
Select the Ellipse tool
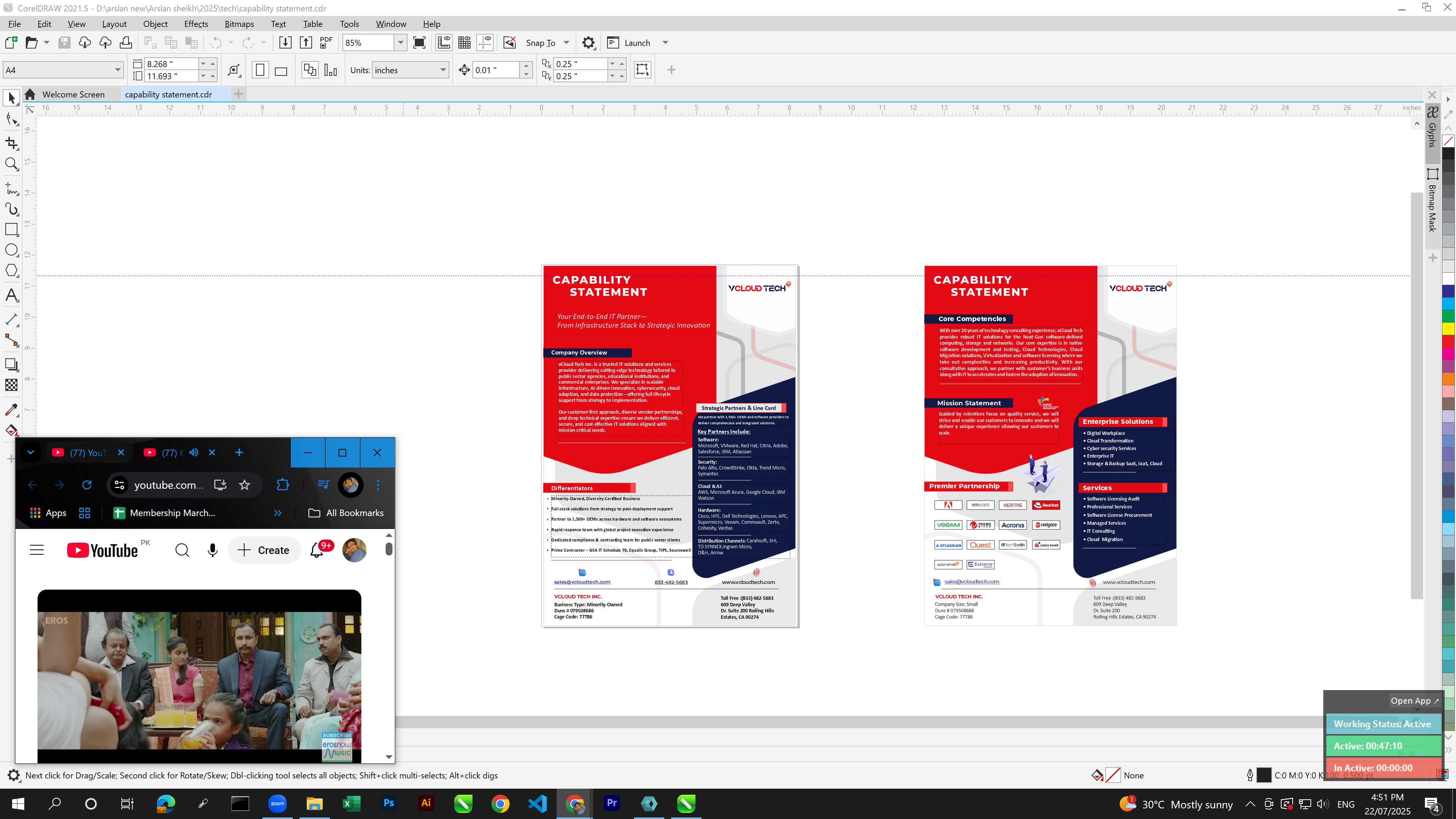(11, 250)
